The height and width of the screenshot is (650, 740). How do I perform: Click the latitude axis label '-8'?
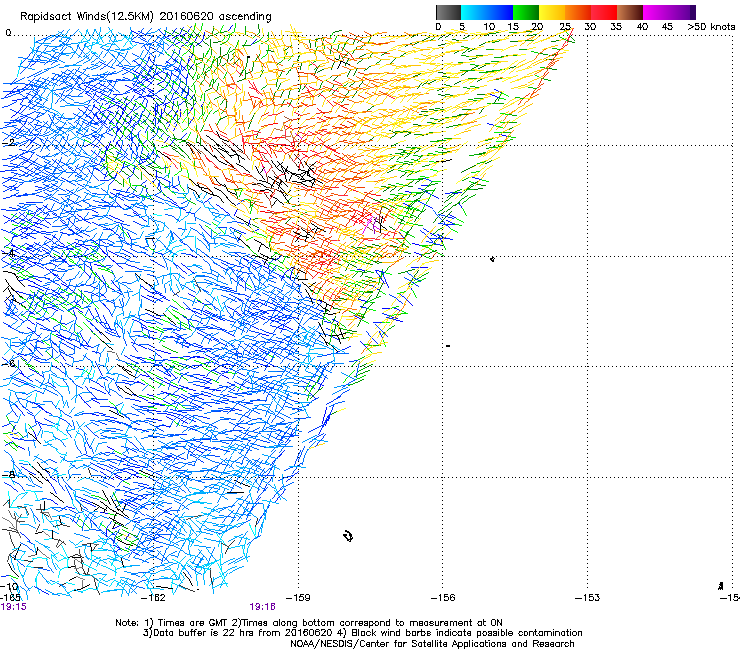(8, 475)
